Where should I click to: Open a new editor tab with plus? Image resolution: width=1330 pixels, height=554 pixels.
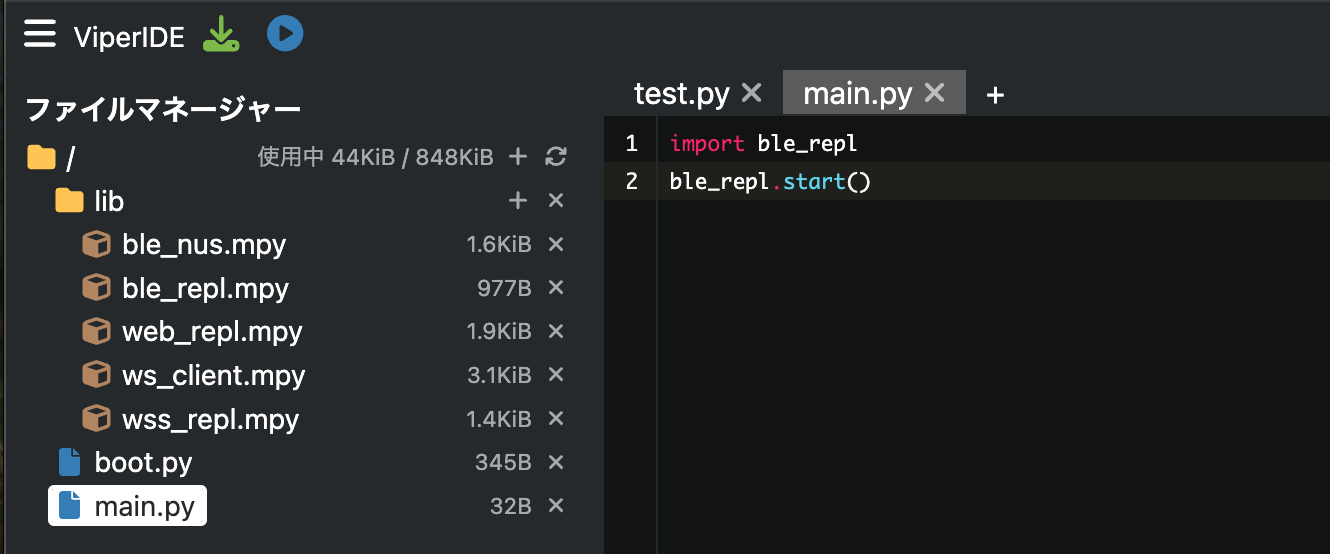[995, 94]
